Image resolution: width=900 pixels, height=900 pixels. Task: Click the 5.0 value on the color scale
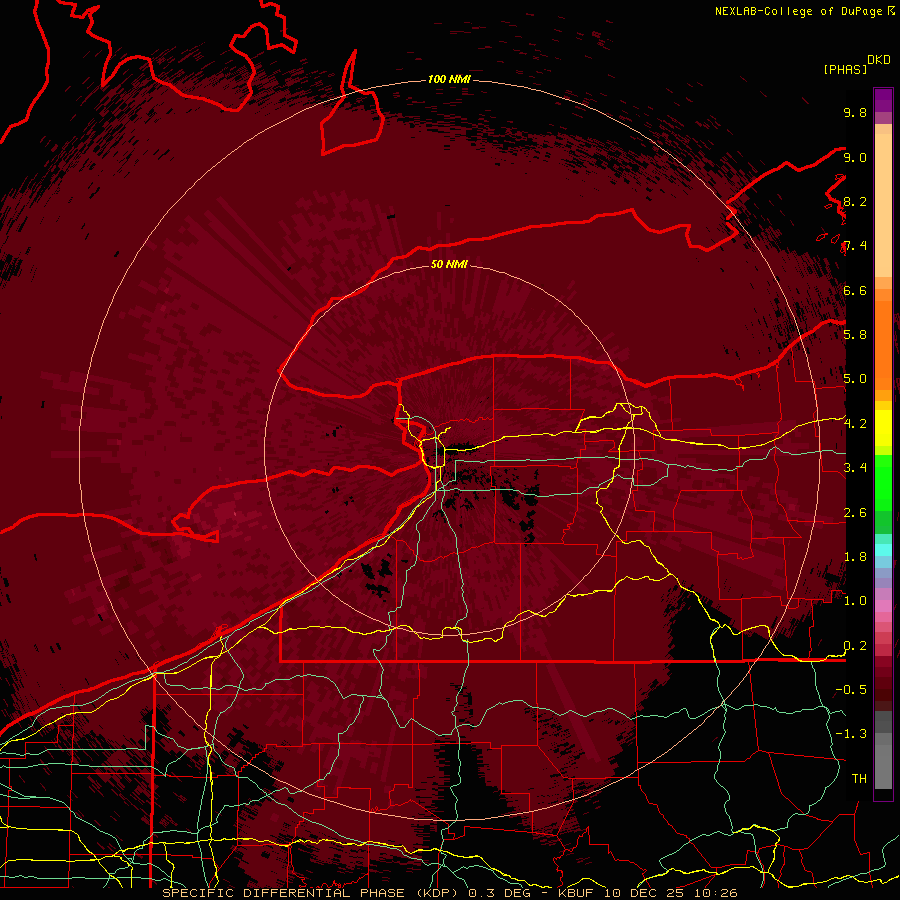(855, 379)
